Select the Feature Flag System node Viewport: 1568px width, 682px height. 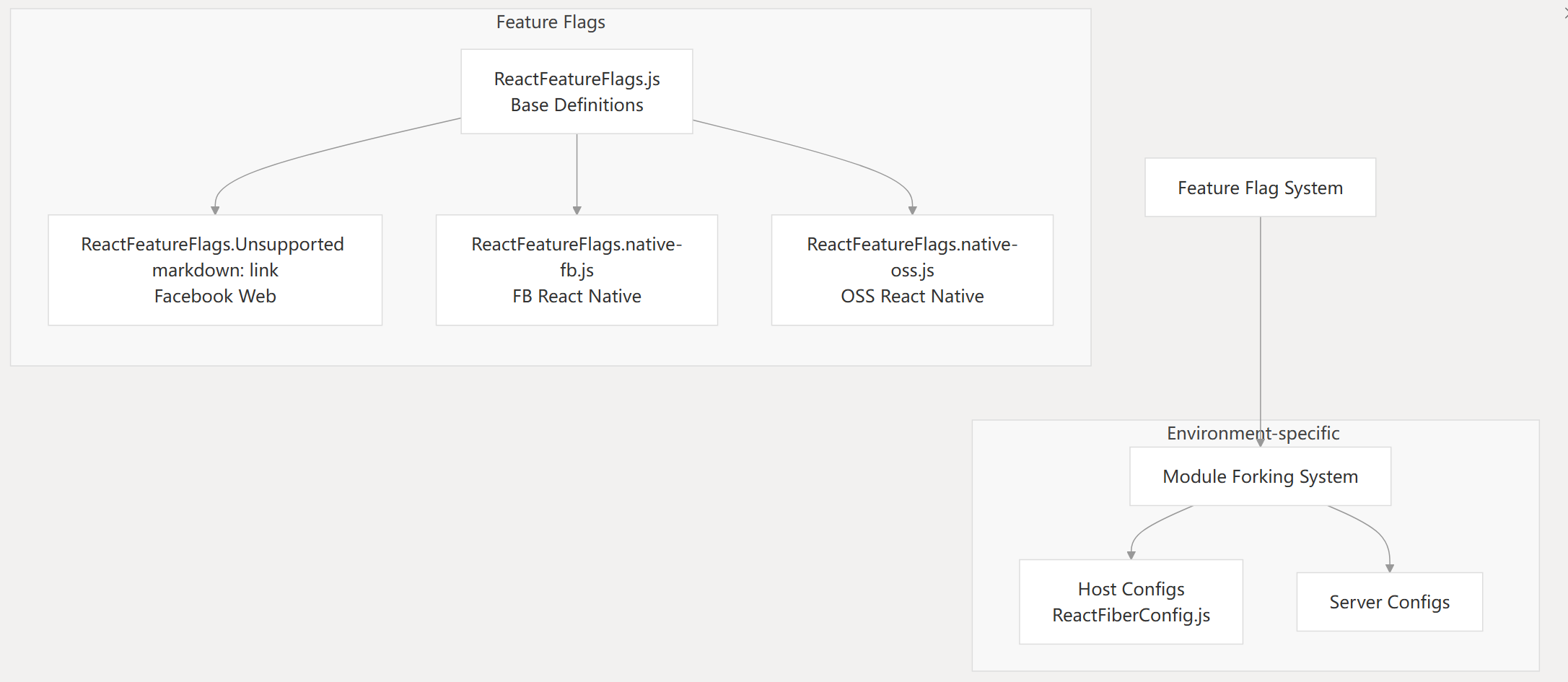(x=1260, y=188)
